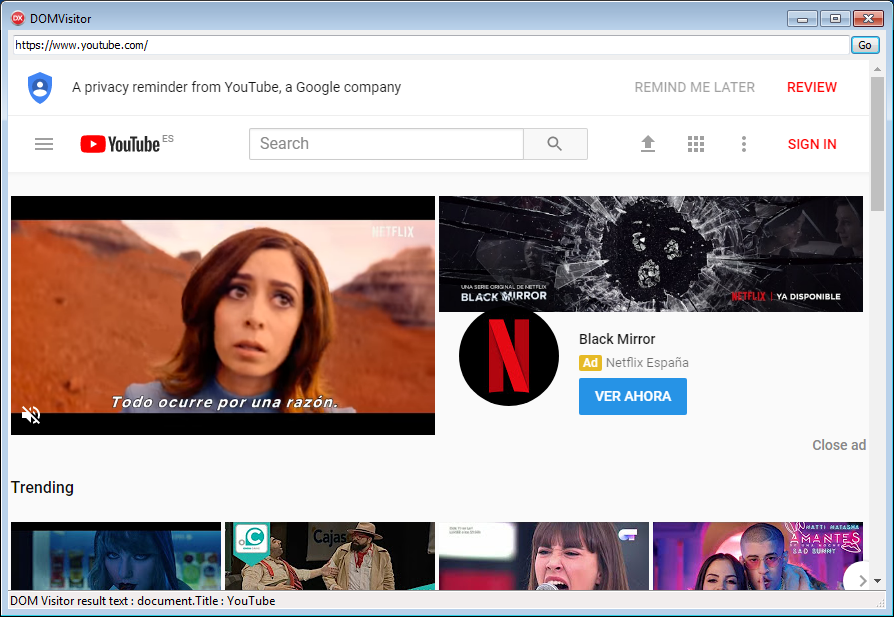Open the three-dot settings menu
Viewport: 894px width, 617px height.
click(743, 144)
